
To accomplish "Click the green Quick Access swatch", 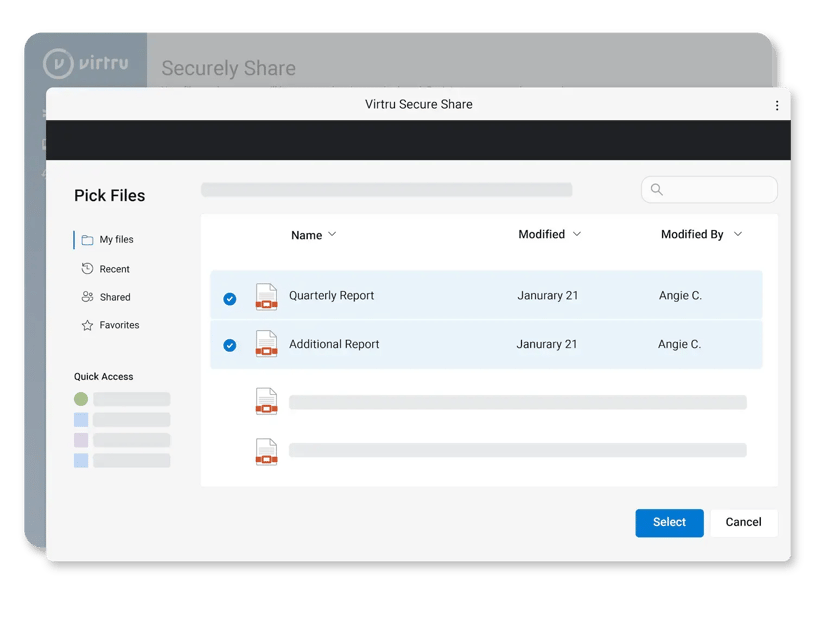I will [x=82, y=398].
